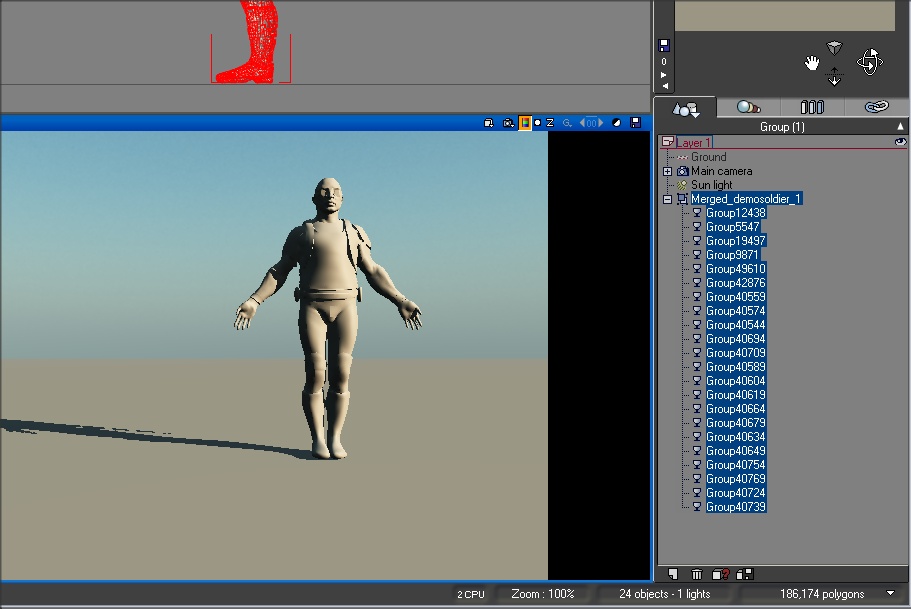This screenshot has height=609, width=911.
Task: Select Group40589 in the list
Action: 736,367
